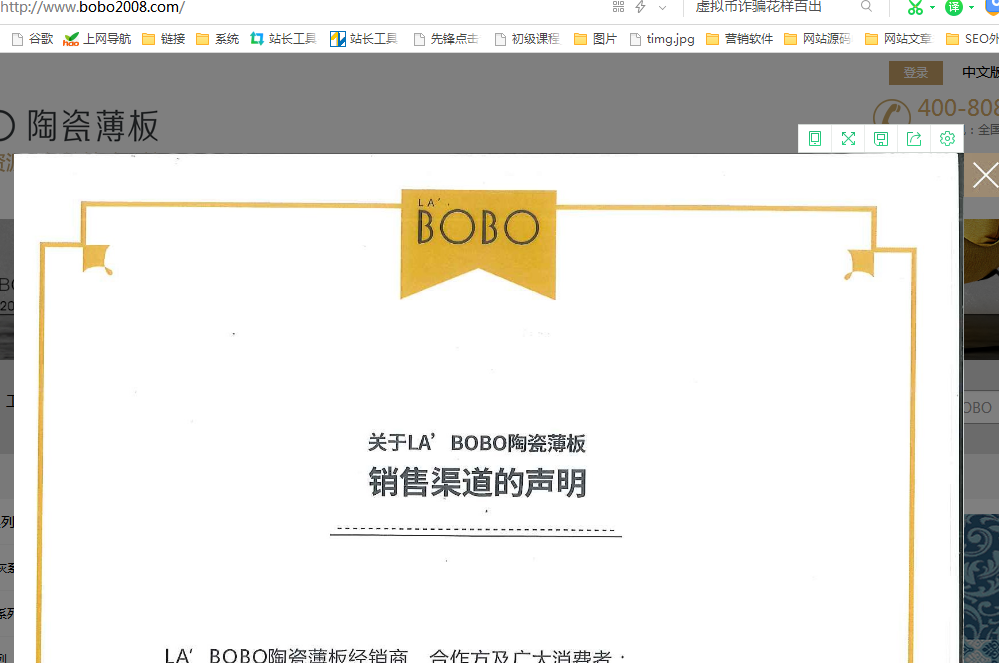Expand the dropdown next to scissors icon

[932, 8]
